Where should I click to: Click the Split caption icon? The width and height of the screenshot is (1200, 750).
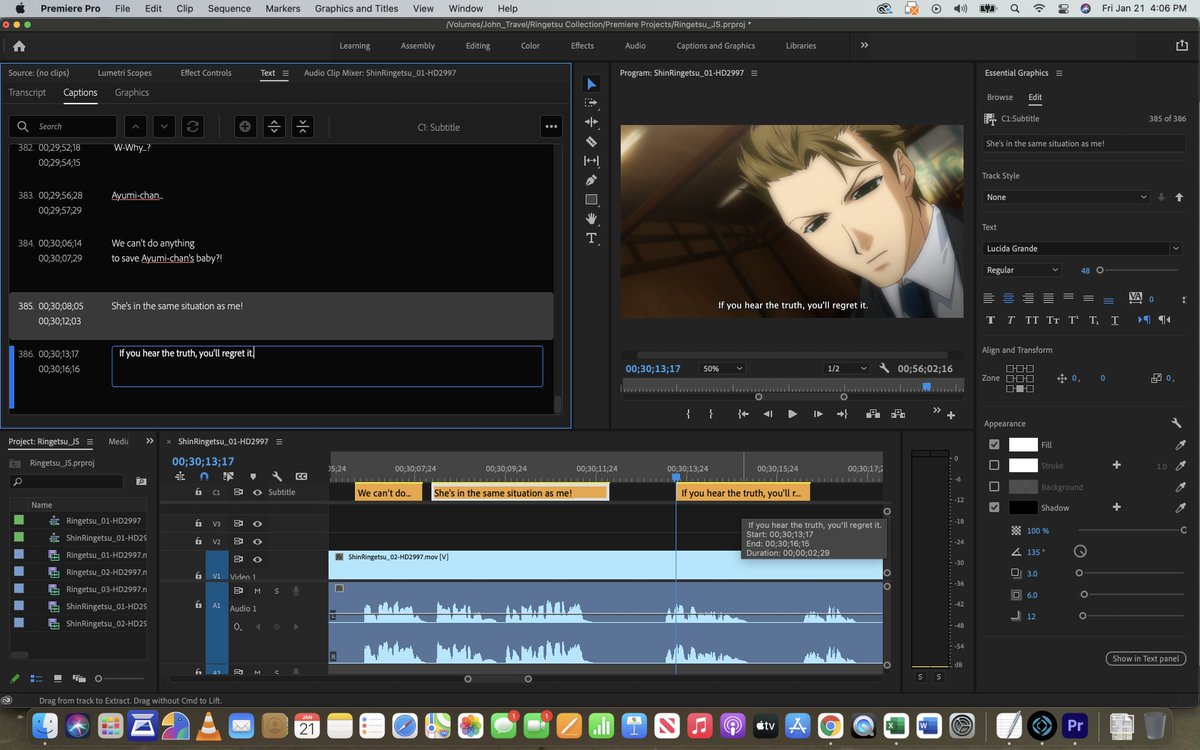coord(274,127)
